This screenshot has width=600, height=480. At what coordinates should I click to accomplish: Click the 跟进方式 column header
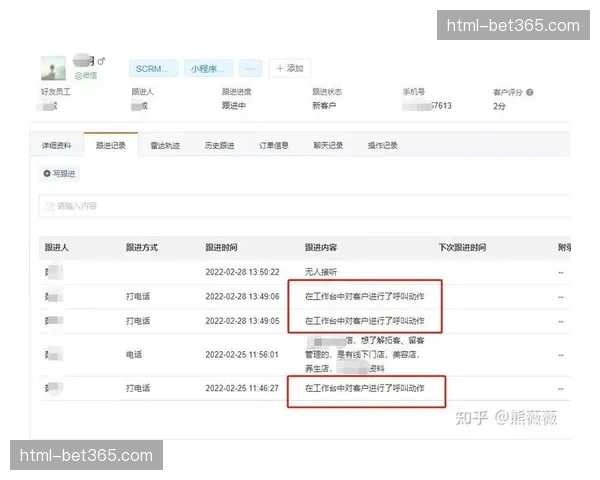pyautogui.click(x=142, y=248)
